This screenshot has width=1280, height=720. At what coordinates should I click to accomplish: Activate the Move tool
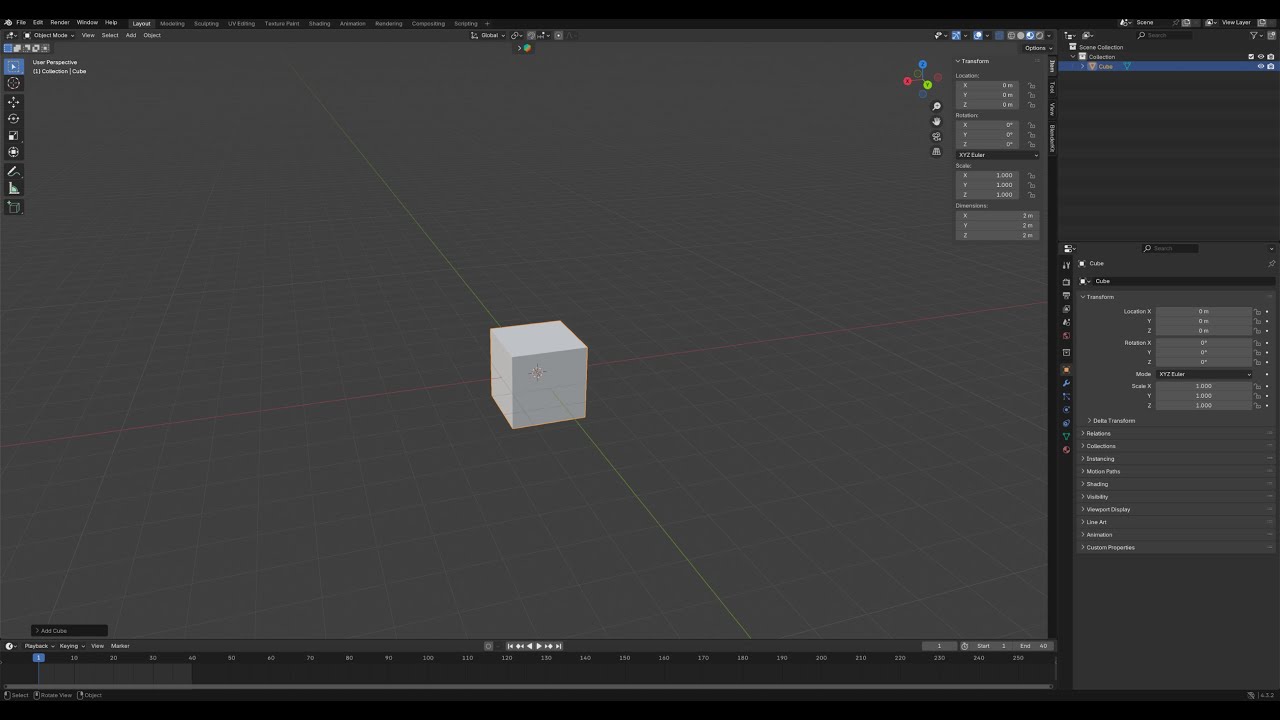[x=14, y=102]
